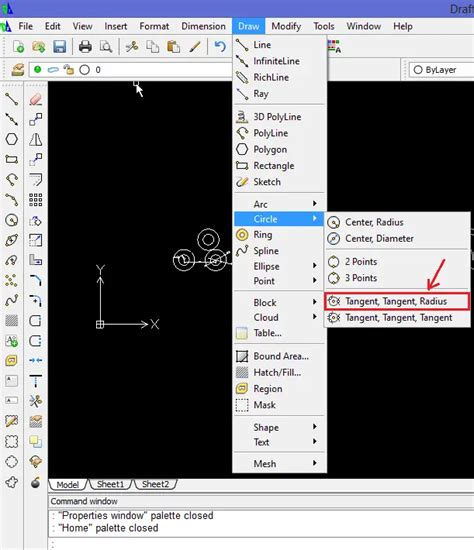Open the Layers manager icon

click(x=18, y=69)
